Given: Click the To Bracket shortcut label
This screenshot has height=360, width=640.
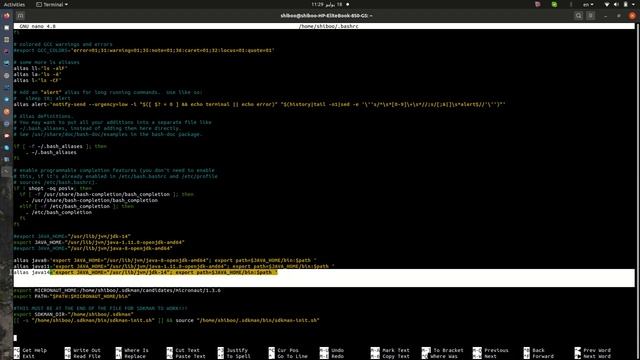Looking at the screenshot, I should pyautogui.click(x=448, y=350).
